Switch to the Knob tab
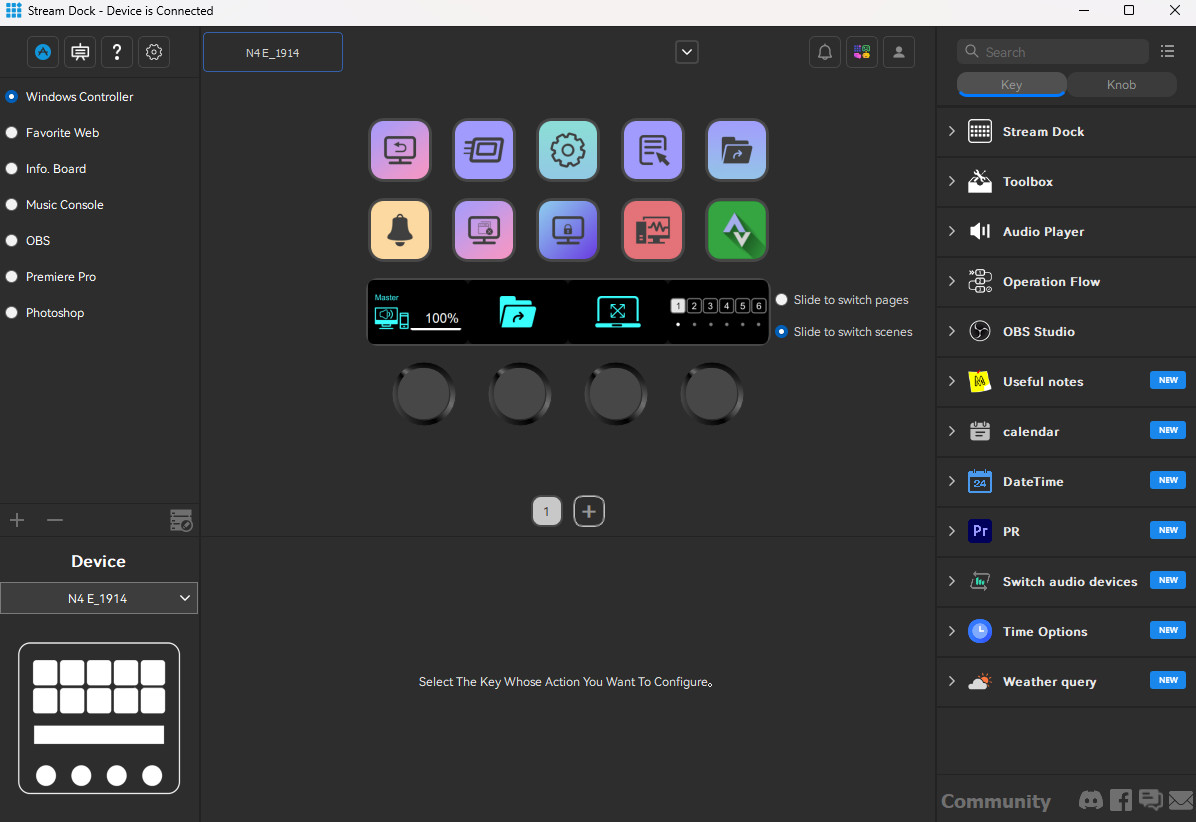Viewport: 1196px width, 822px height. coord(1121,85)
